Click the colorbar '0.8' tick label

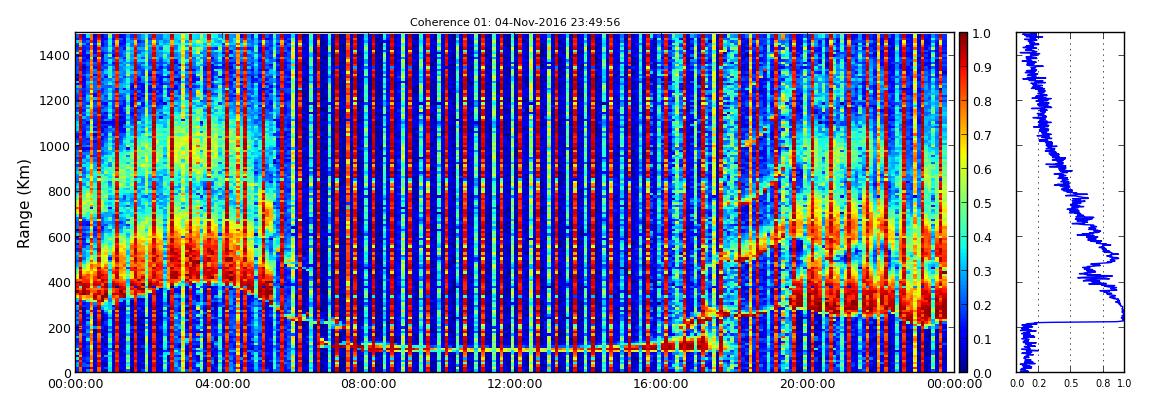pyautogui.click(x=981, y=101)
